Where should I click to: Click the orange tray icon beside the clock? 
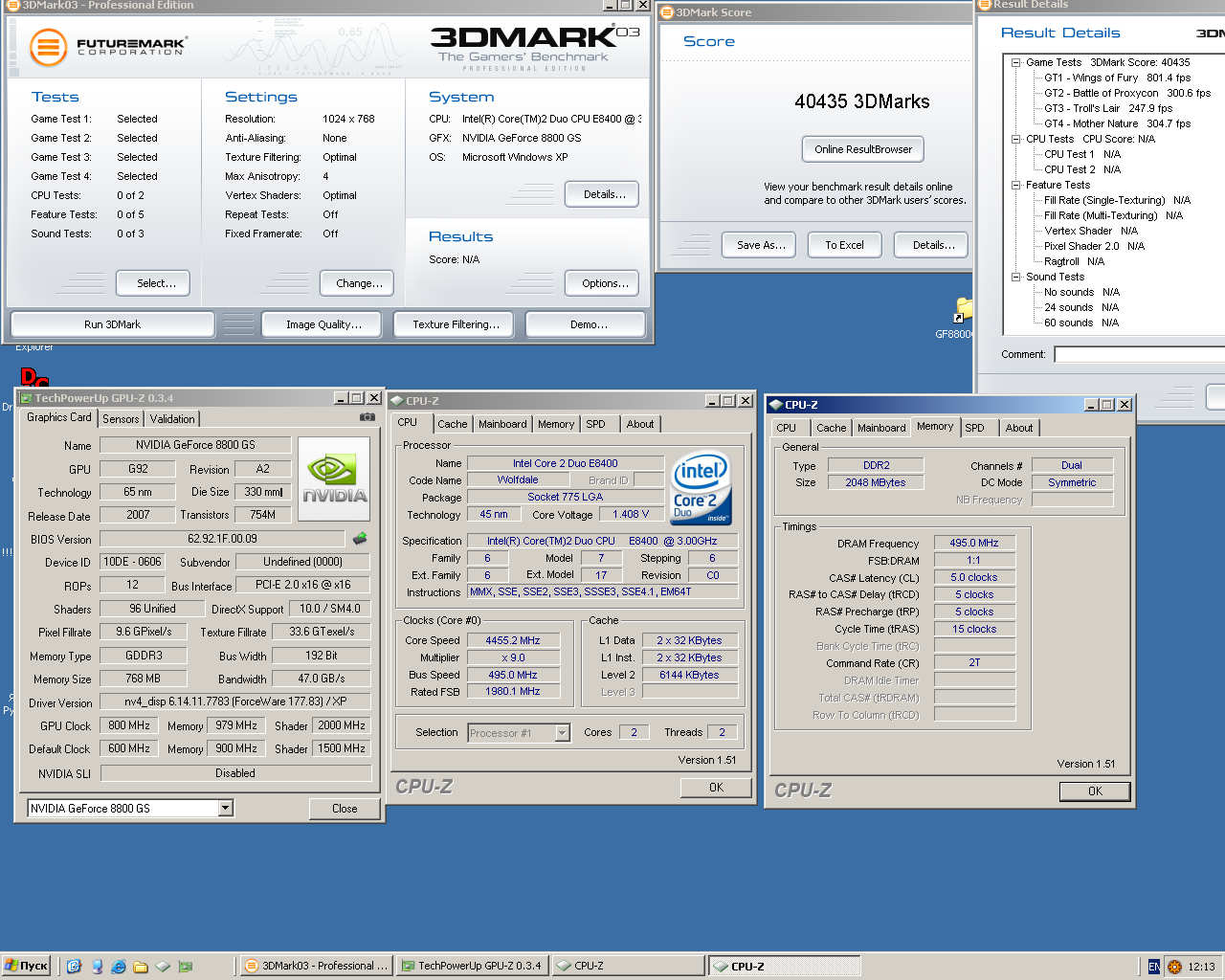pos(1174,967)
